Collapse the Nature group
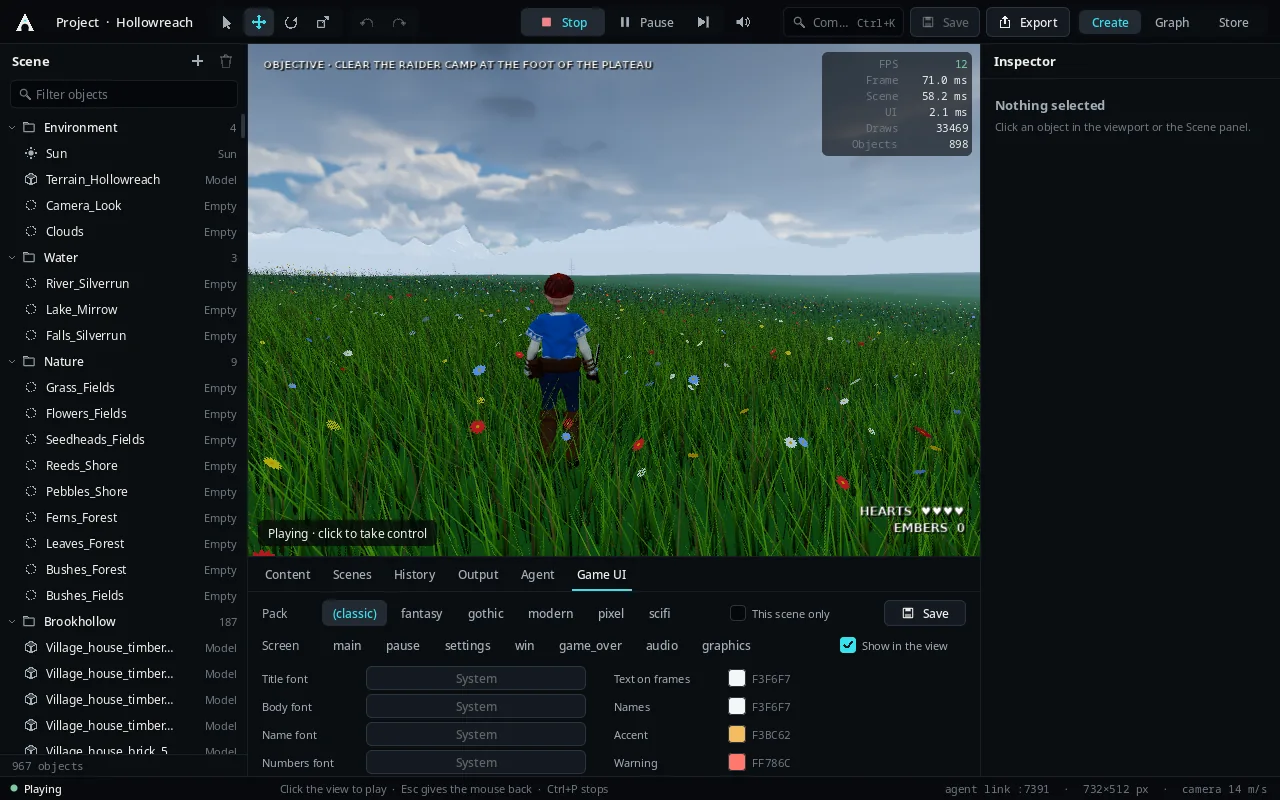 12,361
